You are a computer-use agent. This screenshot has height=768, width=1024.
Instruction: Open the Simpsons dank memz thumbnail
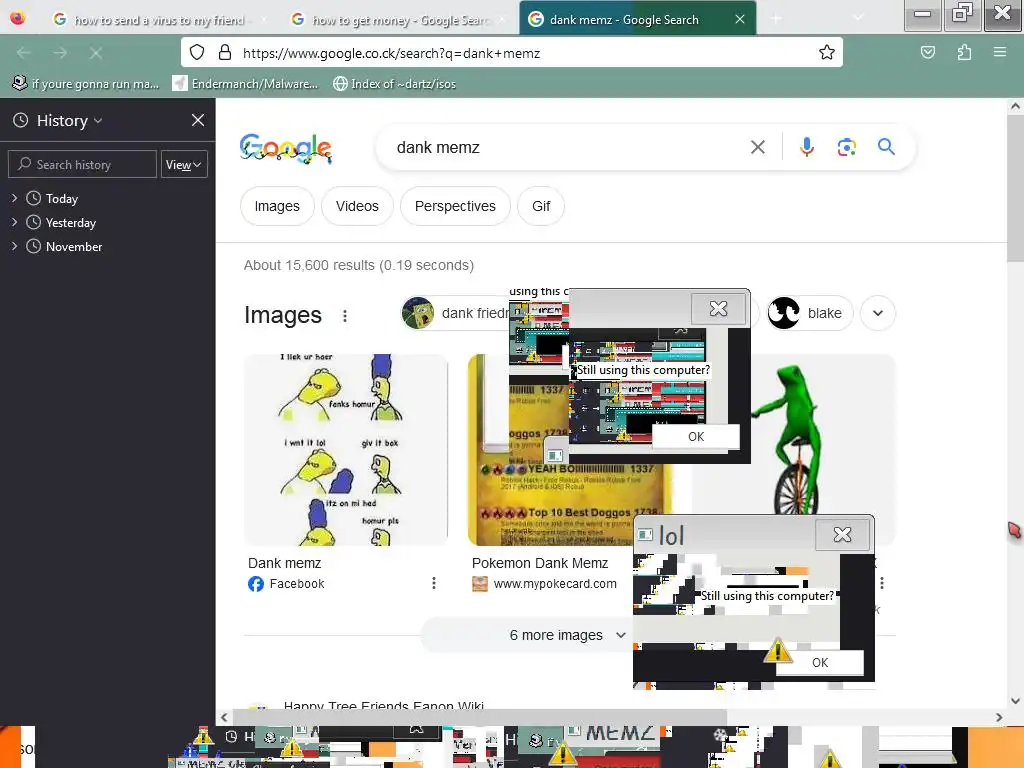tap(346, 450)
